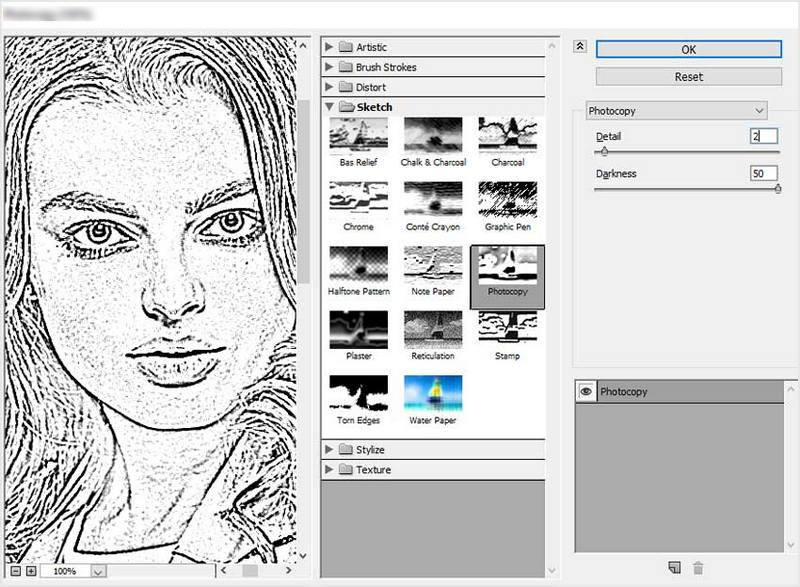Click effect layers scrollbar up arrow
Image resolution: width=800 pixels, height=587 pixels.
(x=791, y=389)
